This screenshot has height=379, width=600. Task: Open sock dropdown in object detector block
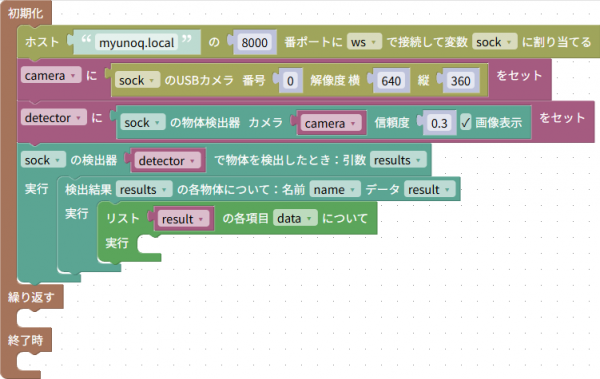(x=142, y=123)
